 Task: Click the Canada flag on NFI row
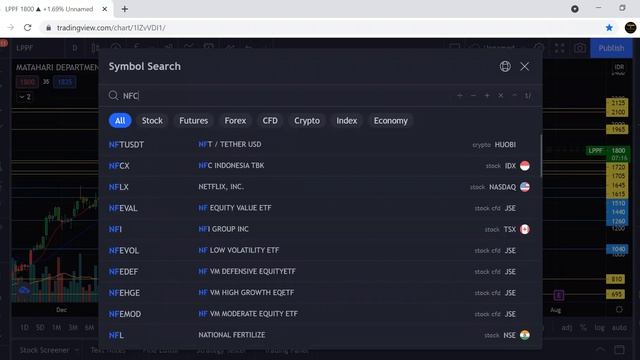pos(525,229)
